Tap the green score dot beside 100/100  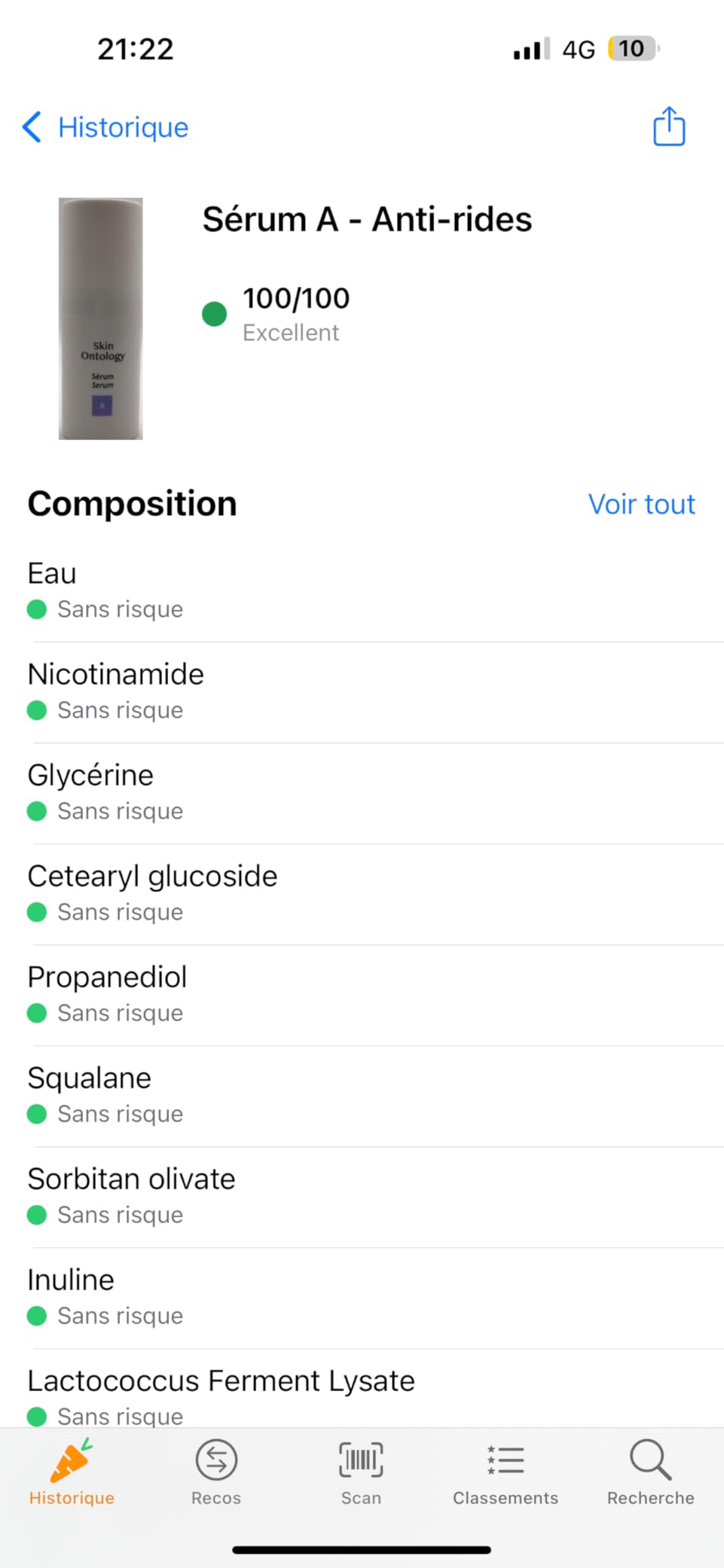[x=215, y=314]
